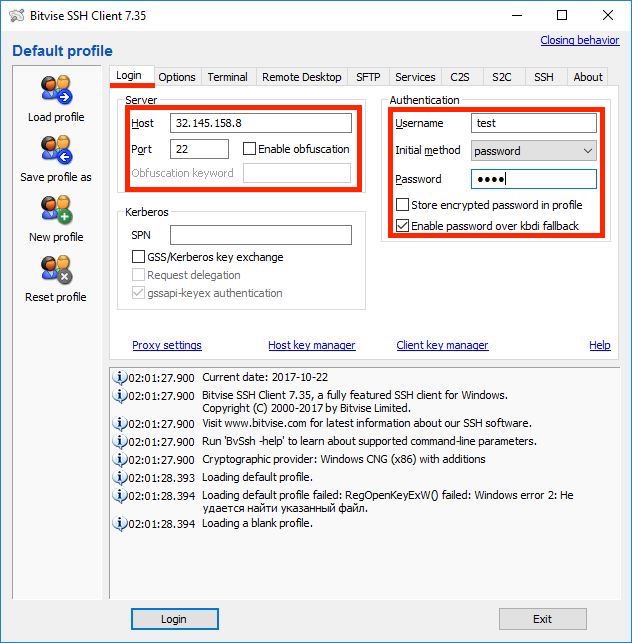This screenshot has height=643, width=632.
Task: Click info icon beside 'Bitvise SSH Client 7.35, a fully featured' entry
Action: (119, 395)
